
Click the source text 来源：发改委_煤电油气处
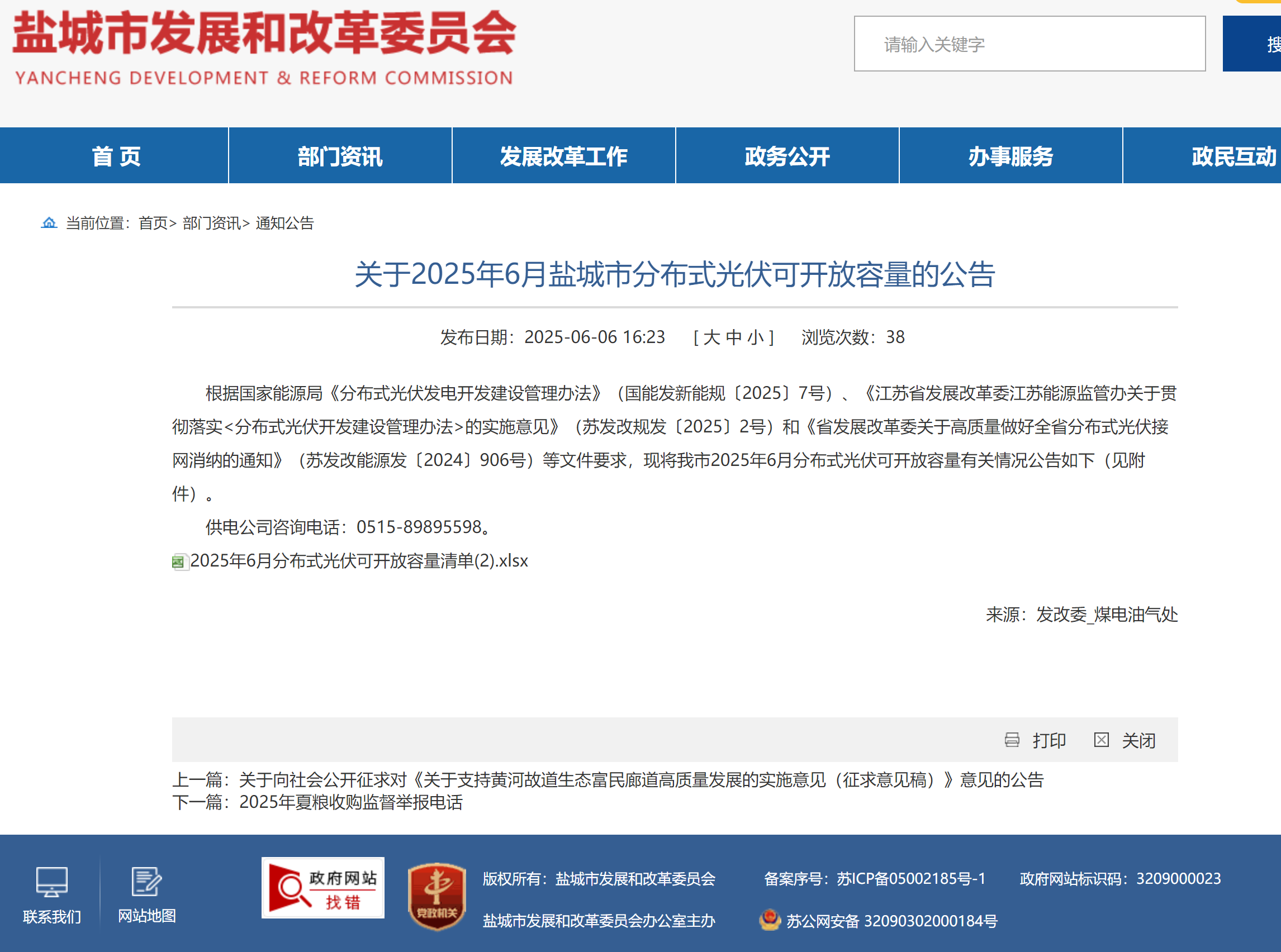point(1082,615)
